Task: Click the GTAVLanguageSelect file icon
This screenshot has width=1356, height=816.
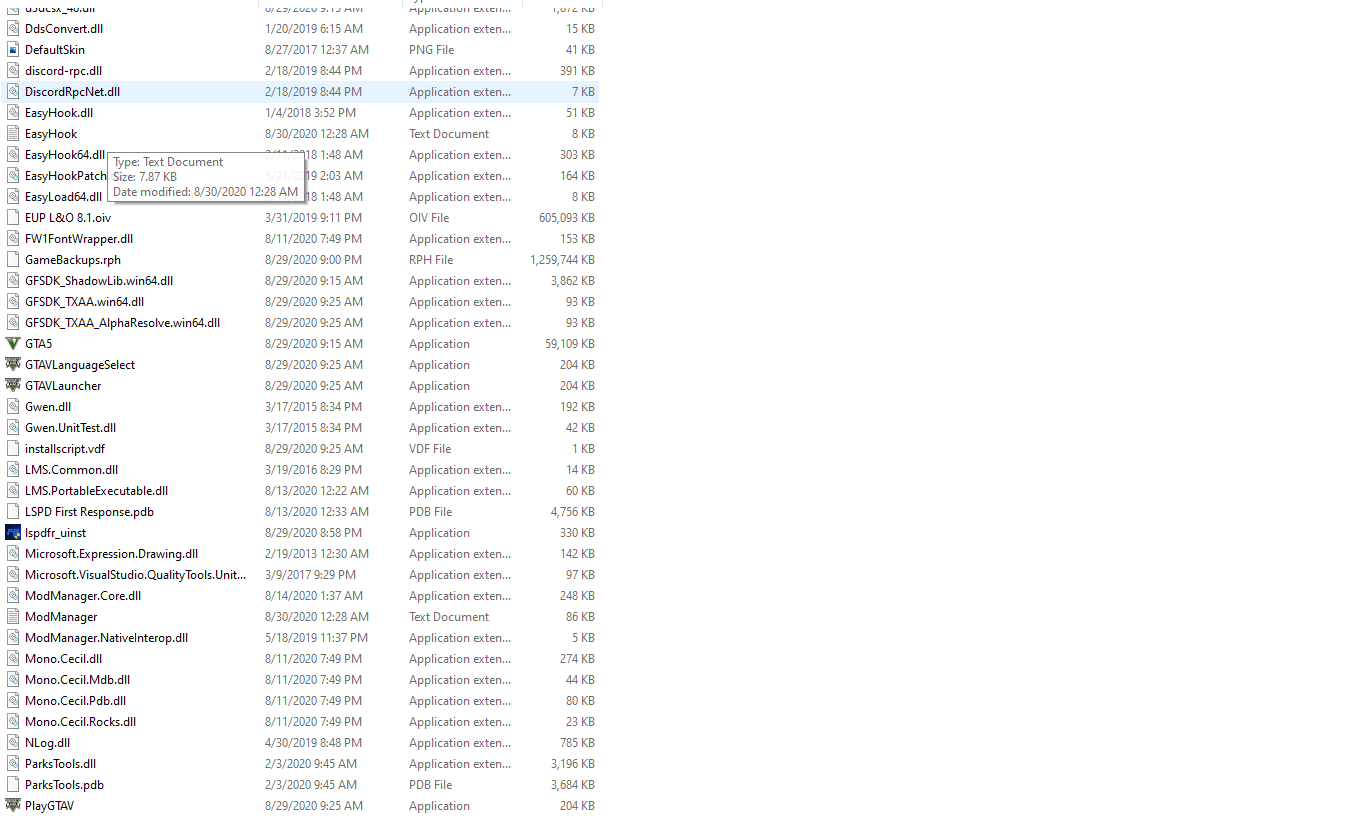Action: point(13,365)
